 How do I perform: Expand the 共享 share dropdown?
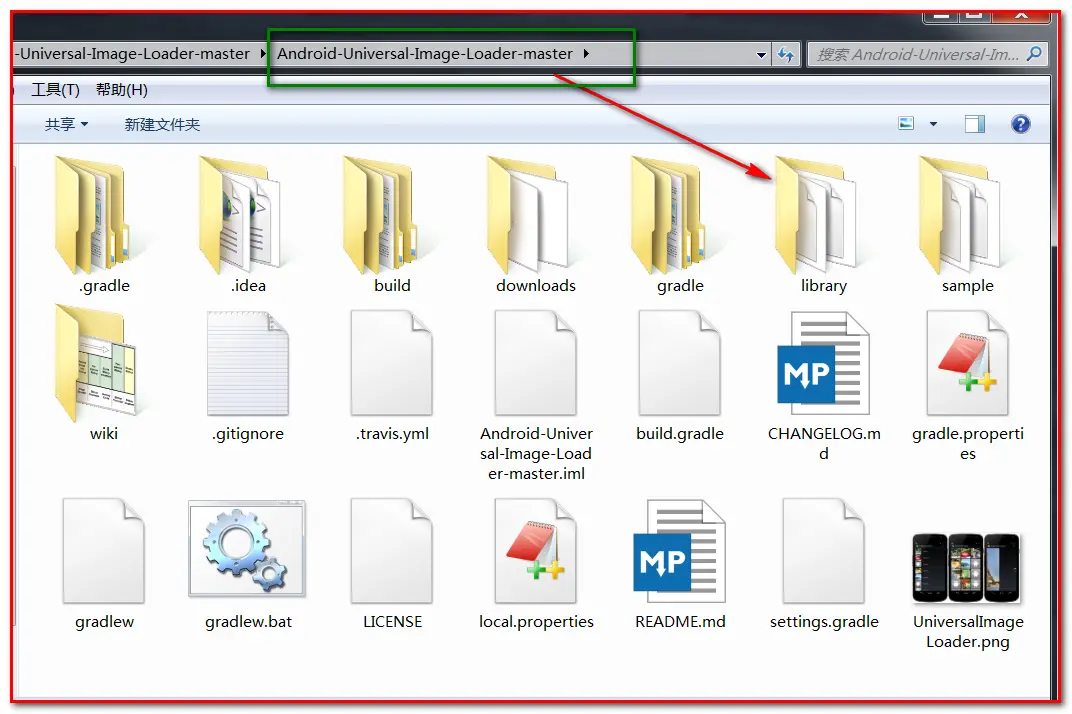click(66, 124)
